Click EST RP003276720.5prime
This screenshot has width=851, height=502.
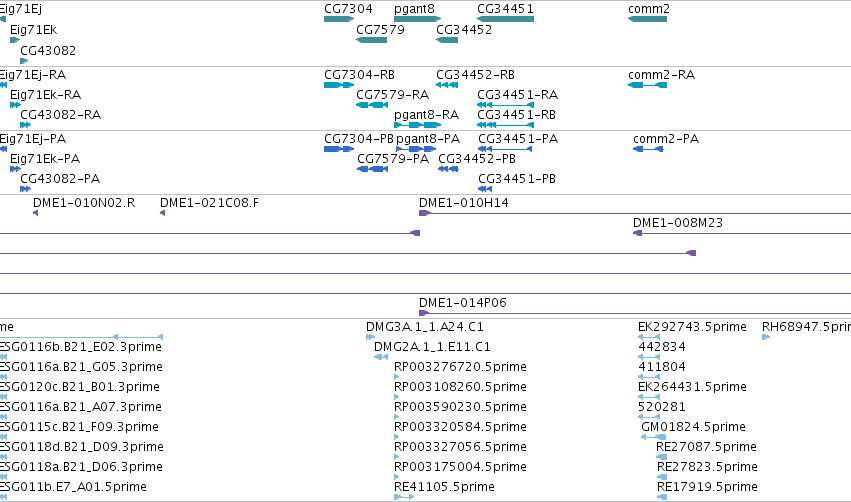[x=460, y=366]
